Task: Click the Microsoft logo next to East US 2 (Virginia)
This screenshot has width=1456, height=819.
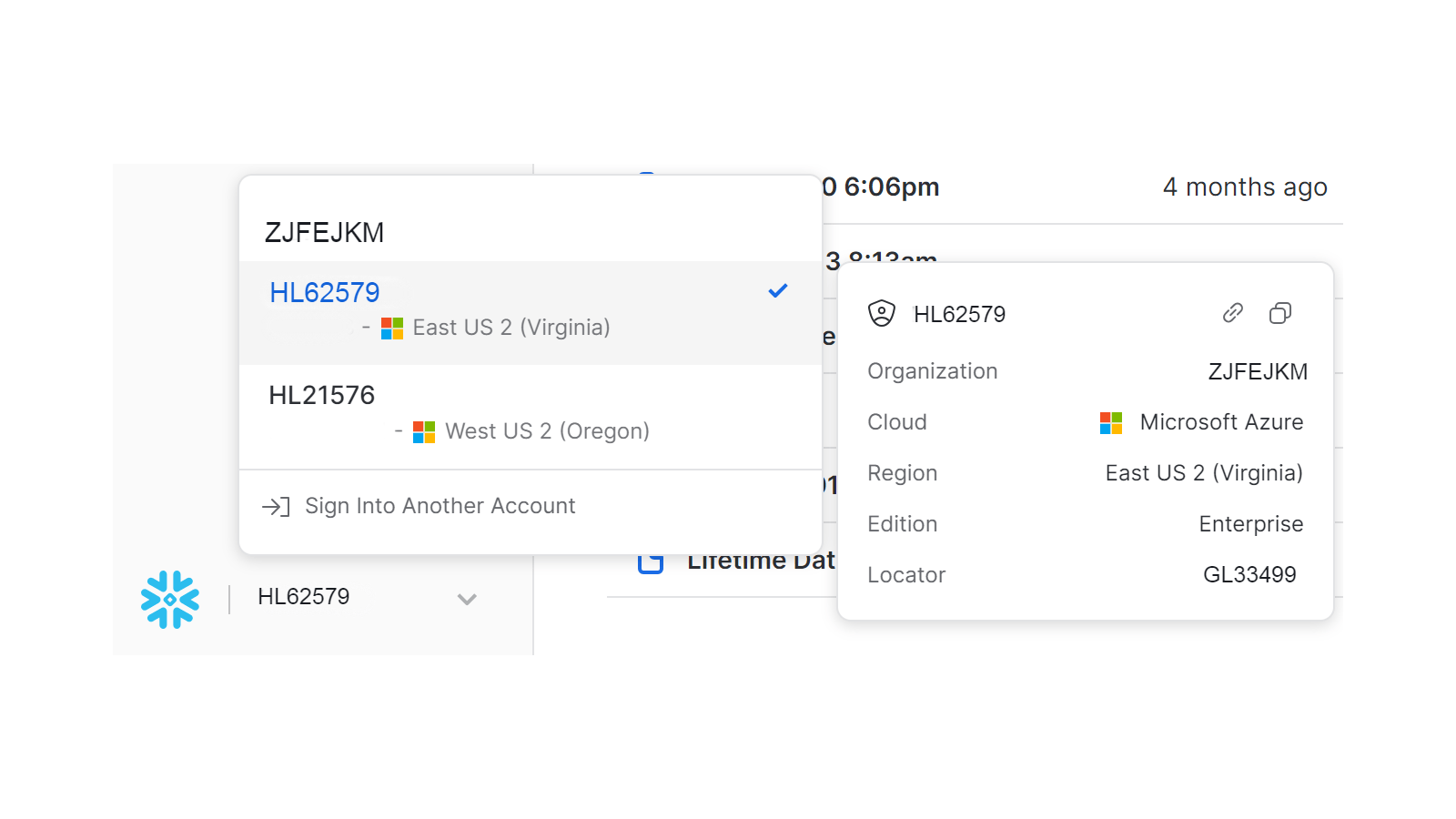Action: (392, 329)
